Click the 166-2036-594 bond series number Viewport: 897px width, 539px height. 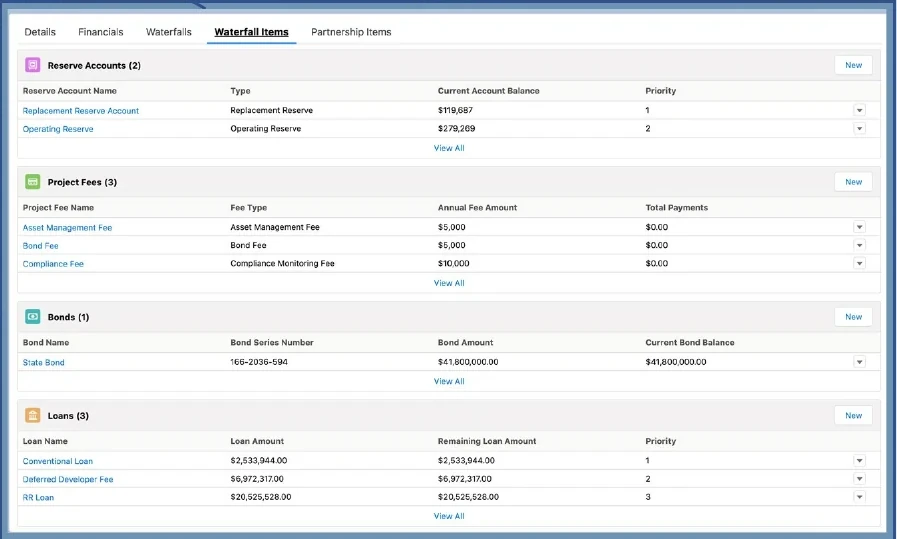click(259, 362)
